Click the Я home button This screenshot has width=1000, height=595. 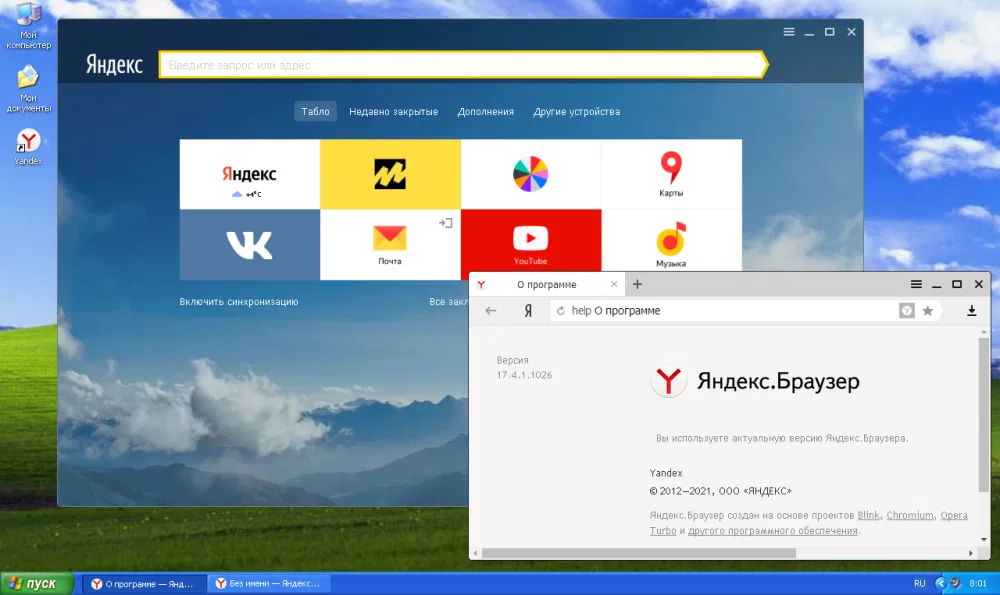click(528, 311)
